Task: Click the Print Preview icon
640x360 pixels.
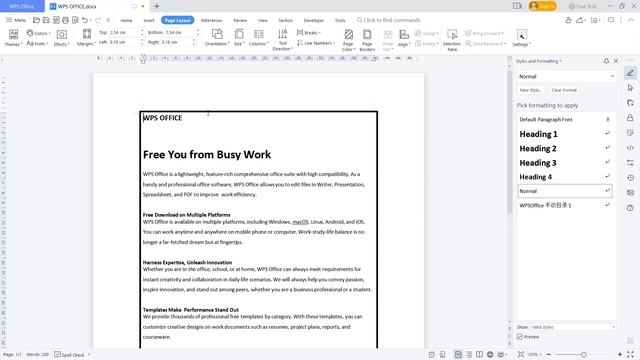Action: point(75,20)
